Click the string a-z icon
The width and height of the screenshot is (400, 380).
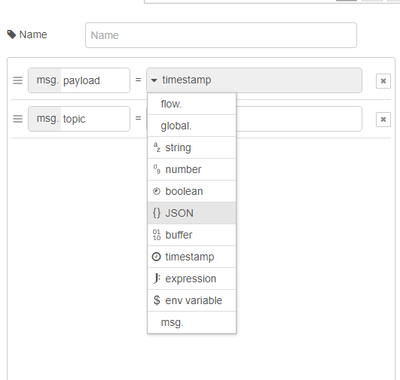[x=157, y=147]
